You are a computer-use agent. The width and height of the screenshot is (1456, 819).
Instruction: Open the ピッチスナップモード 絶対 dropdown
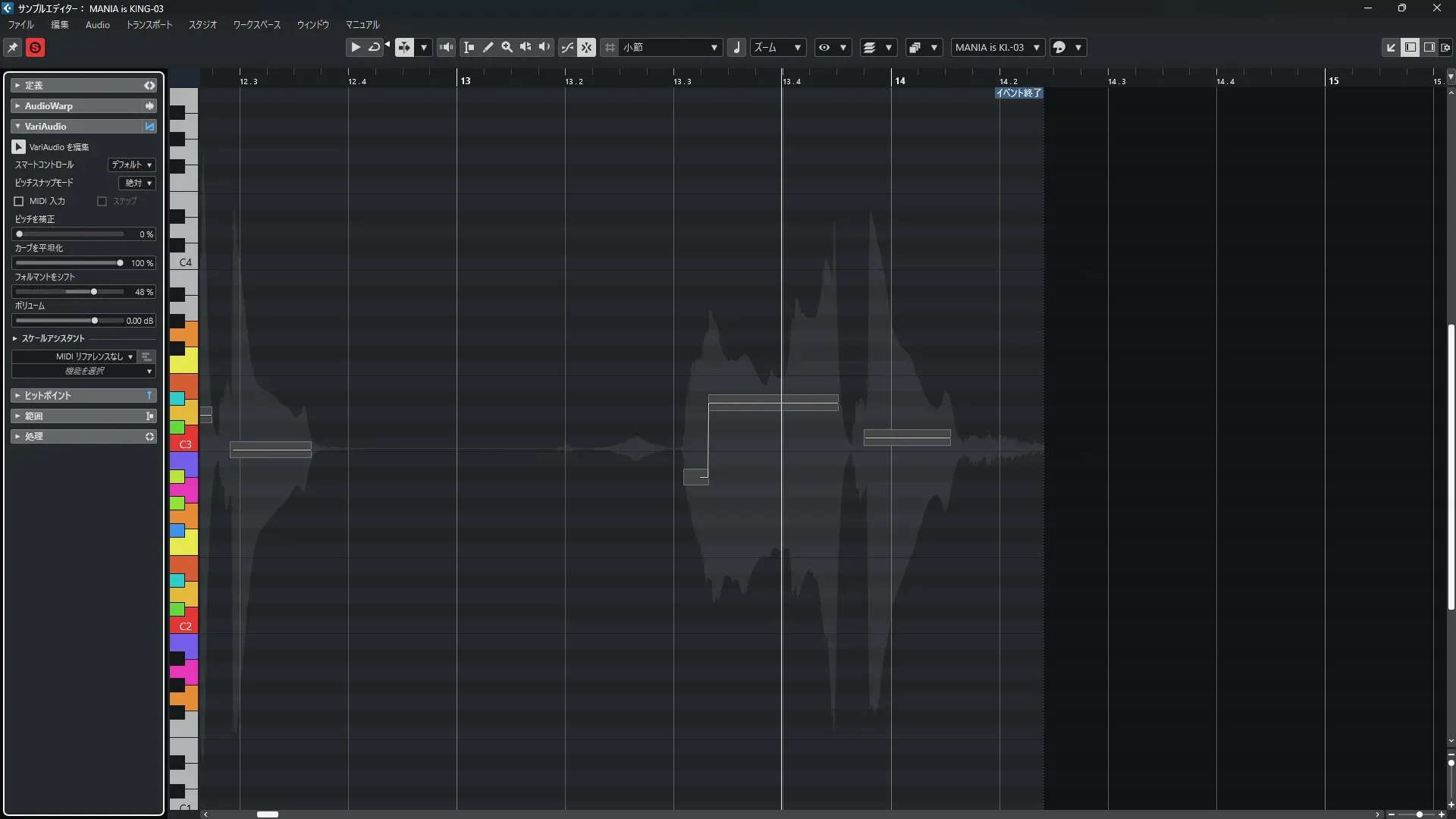tap(137, 183)
